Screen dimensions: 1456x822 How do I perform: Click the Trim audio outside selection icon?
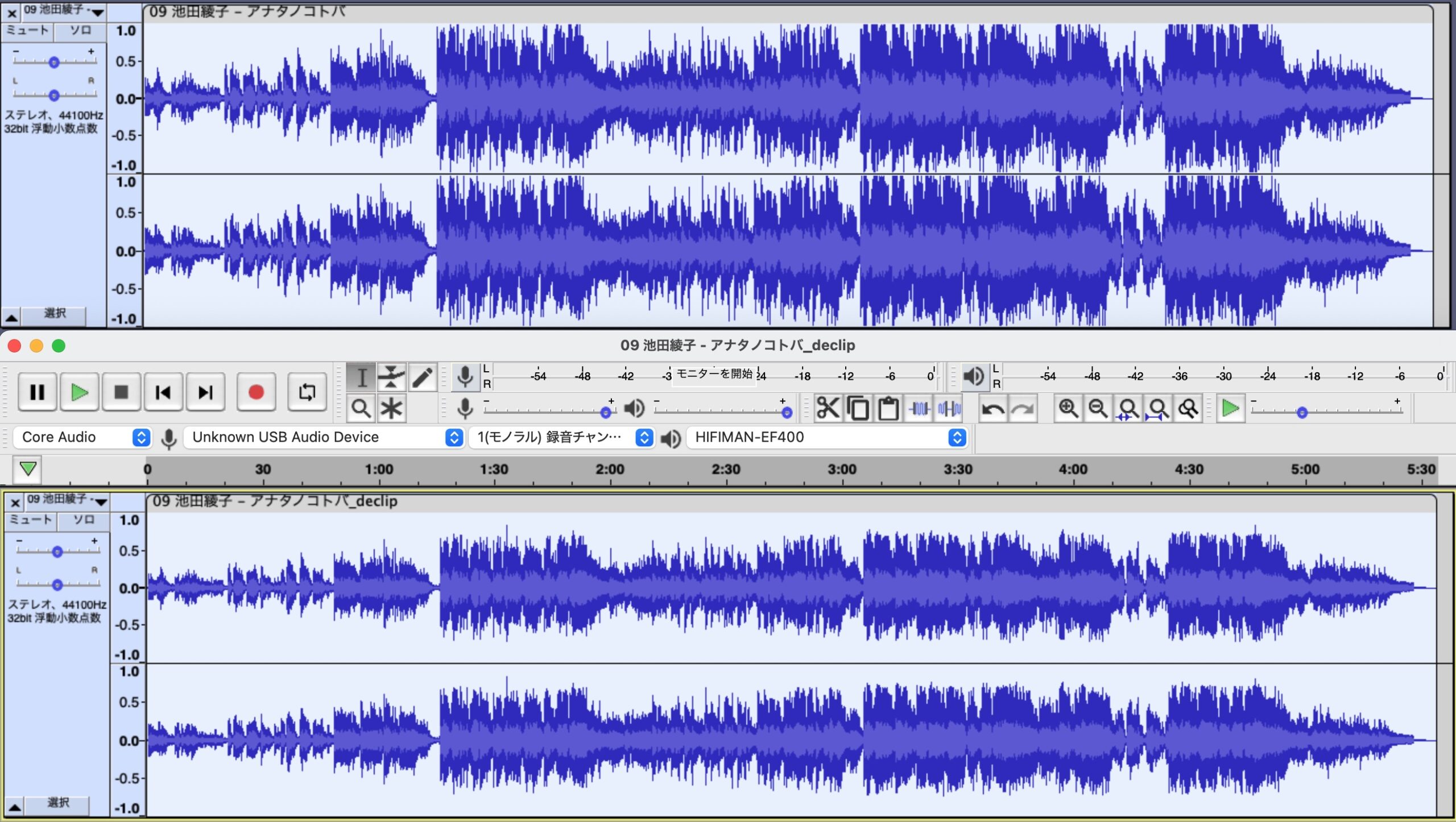click(919, 408)
